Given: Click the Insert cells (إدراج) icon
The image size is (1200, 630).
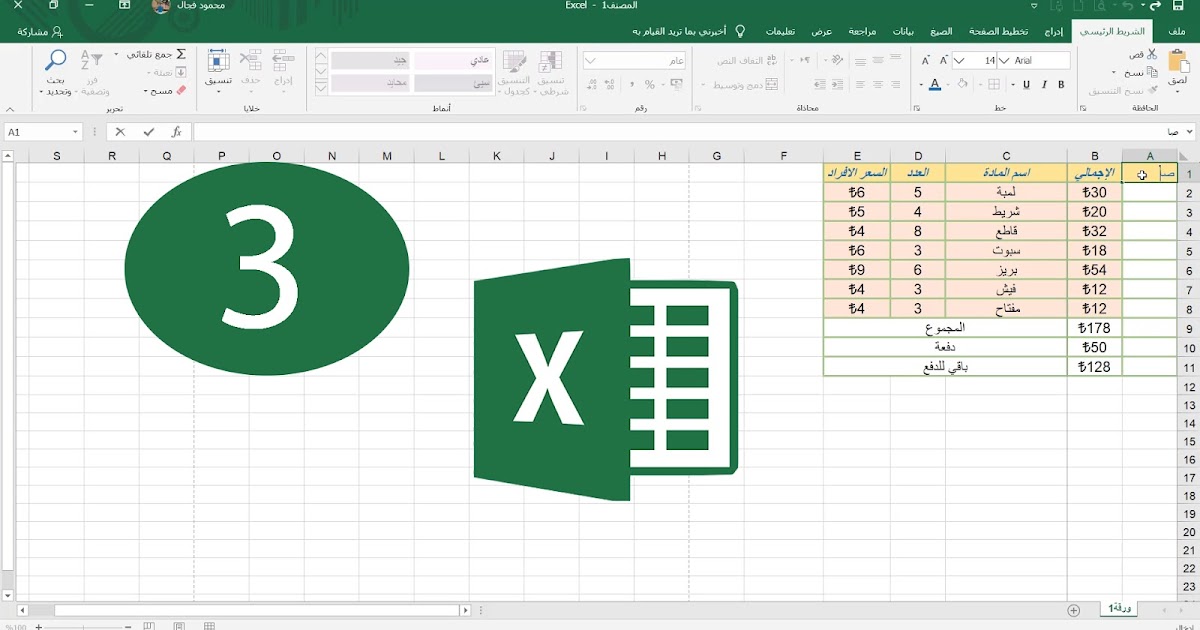Looking at the screenshot, I should 283,60.
